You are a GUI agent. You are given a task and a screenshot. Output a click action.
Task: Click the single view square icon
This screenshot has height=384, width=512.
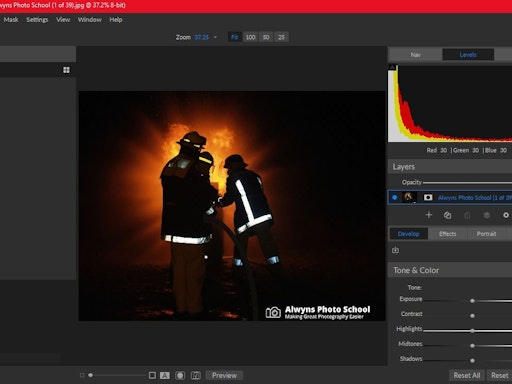tap(152, 375)
